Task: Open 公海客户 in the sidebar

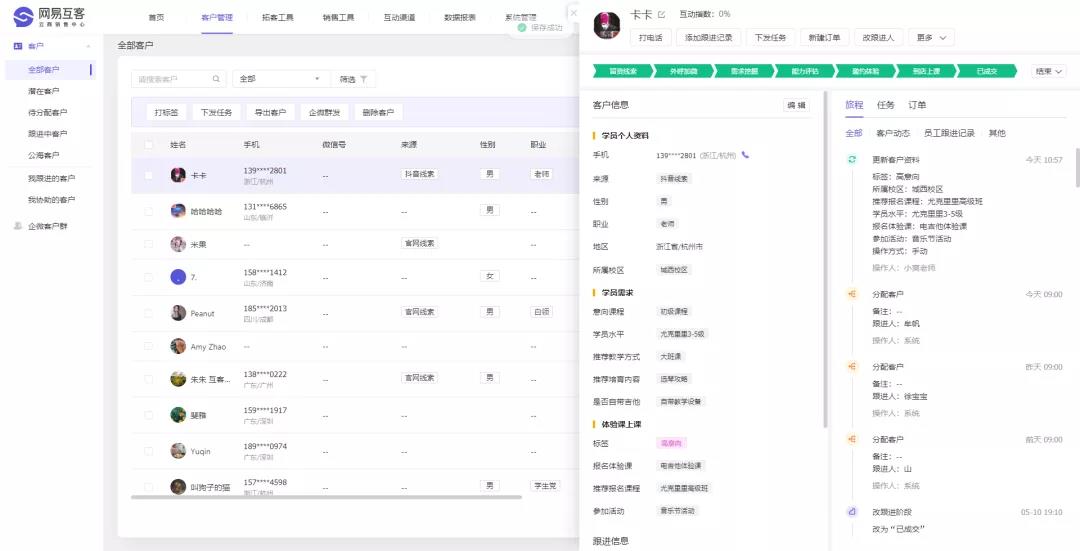Action: pos(43,155)
